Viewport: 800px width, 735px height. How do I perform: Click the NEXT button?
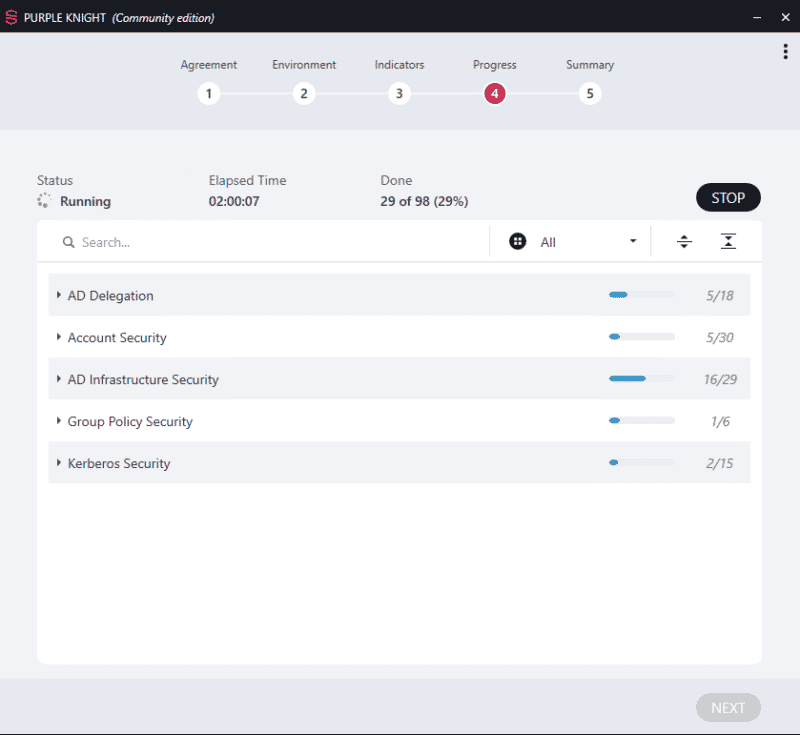728,708
